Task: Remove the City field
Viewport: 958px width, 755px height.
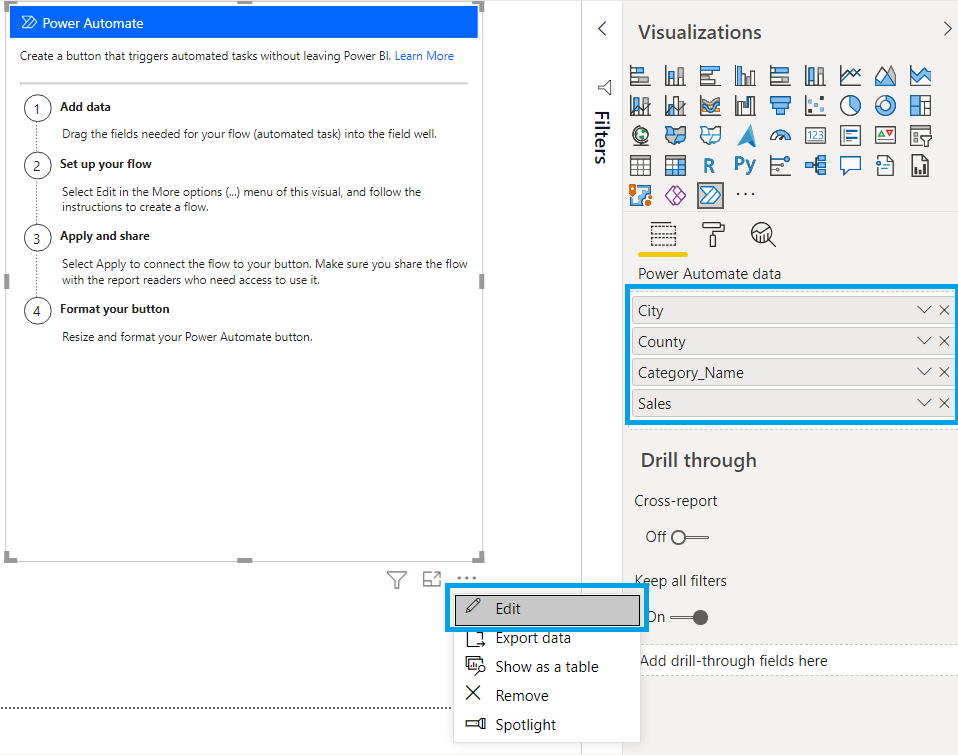Action: coord(944,310)
